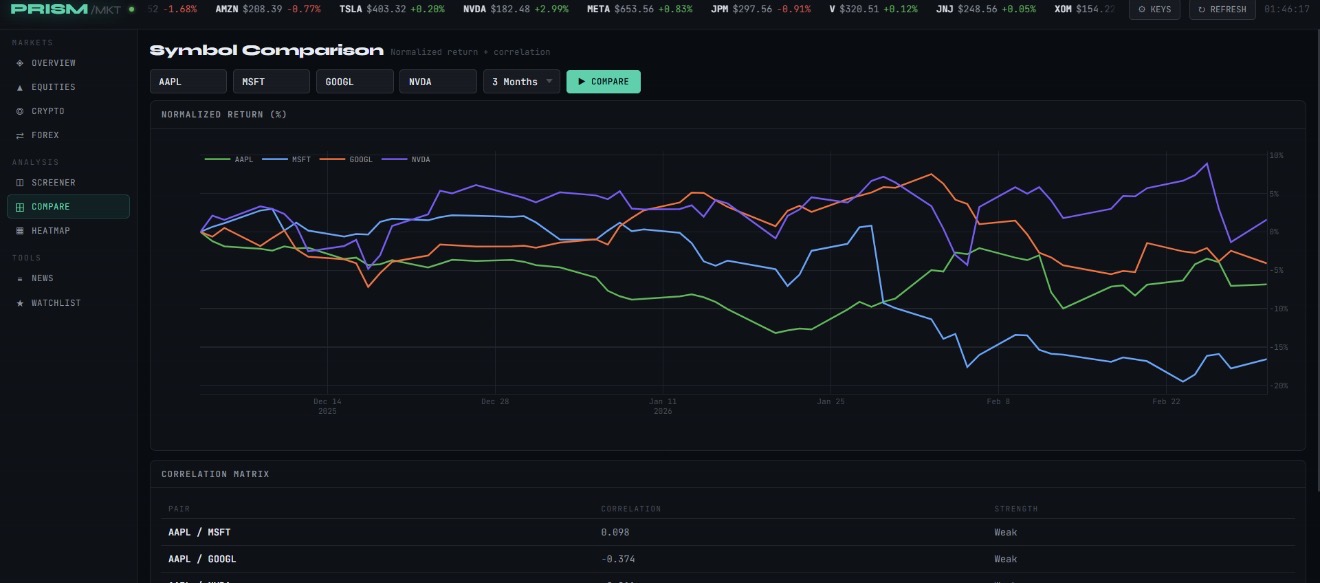Focus the fourth symbol field NVDA
This screenshot has height=583, width=1320.
437,82
